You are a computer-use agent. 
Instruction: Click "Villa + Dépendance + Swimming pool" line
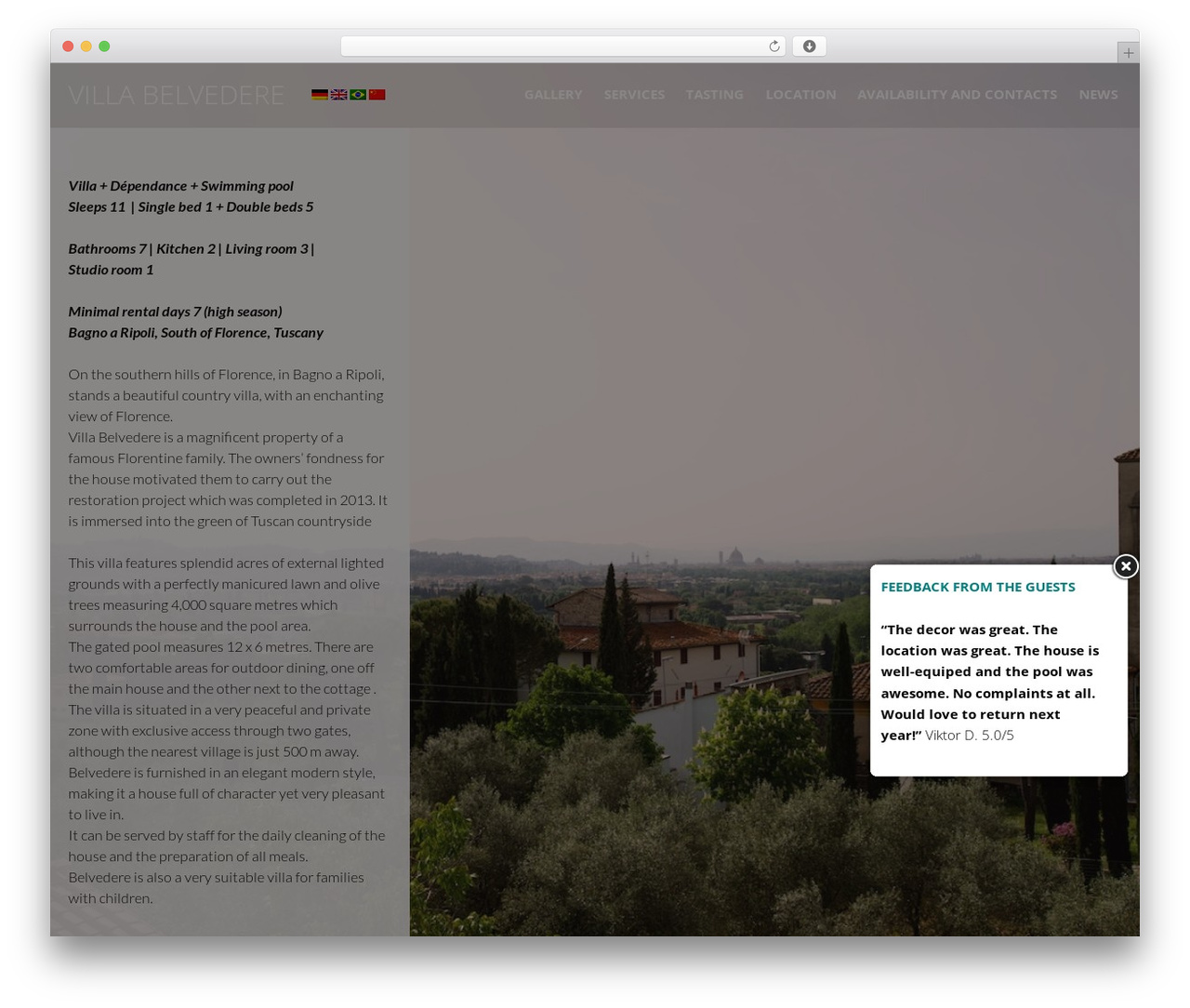tap(180, 186)
